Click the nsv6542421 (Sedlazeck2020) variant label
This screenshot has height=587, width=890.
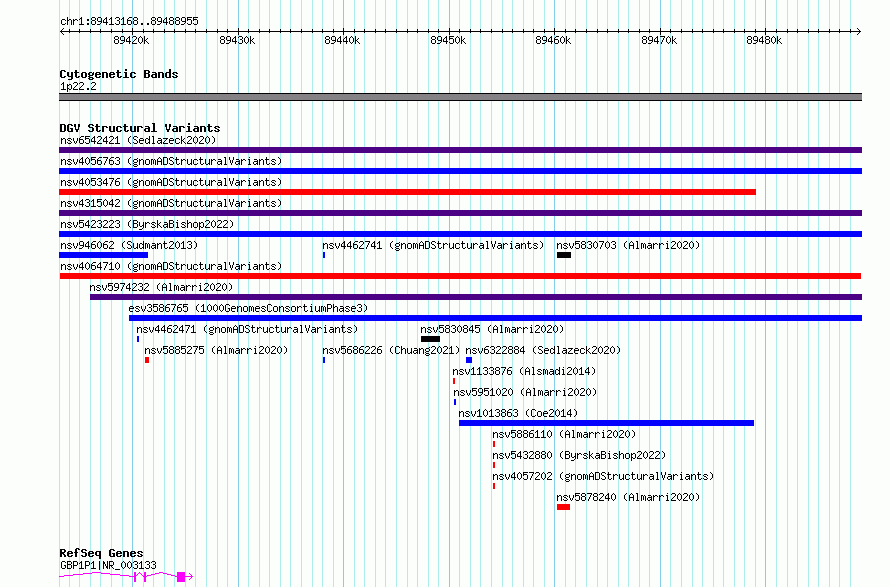point(138,140)
